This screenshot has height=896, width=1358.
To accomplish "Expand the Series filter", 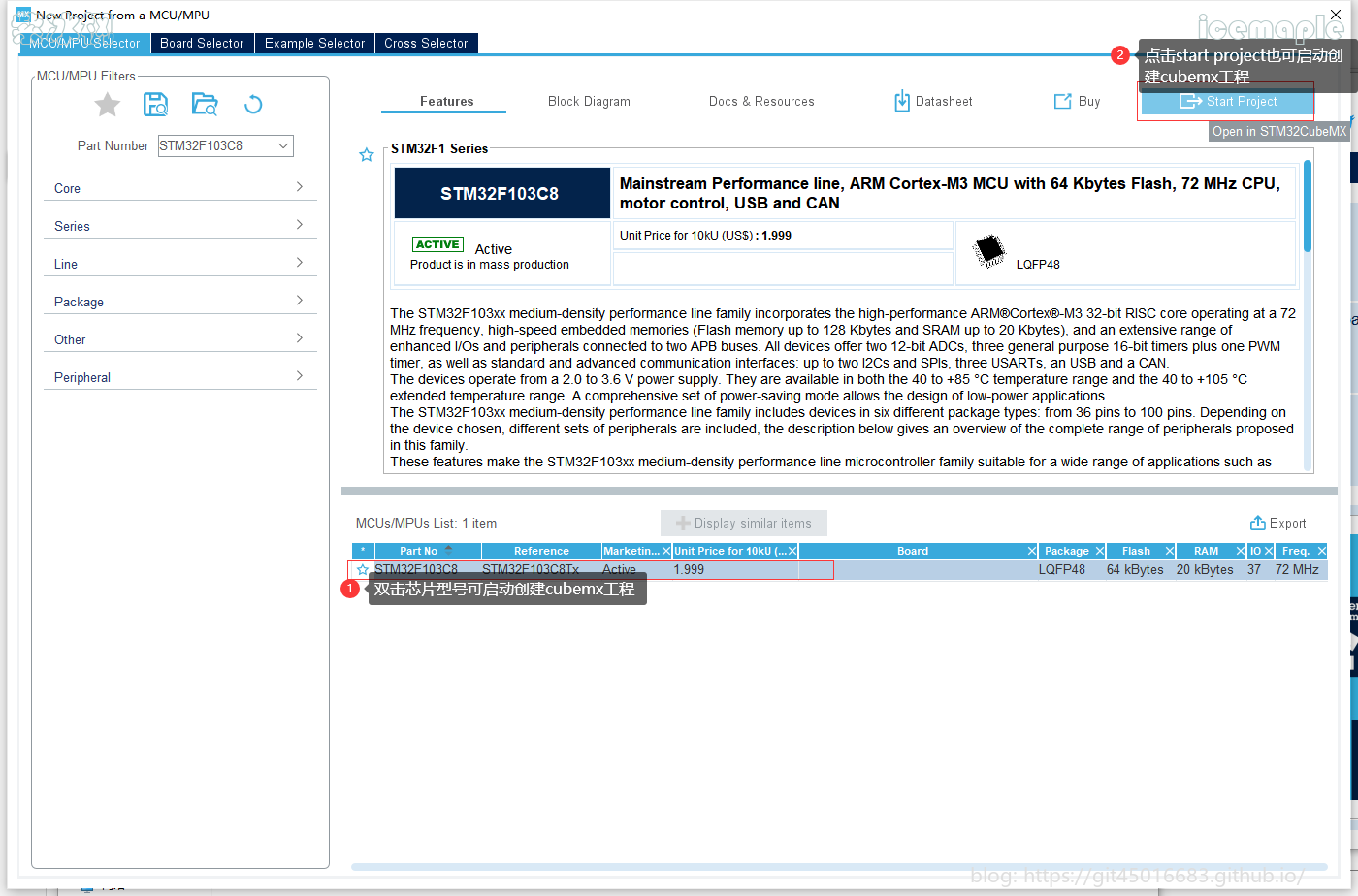I will coord(180,226).
